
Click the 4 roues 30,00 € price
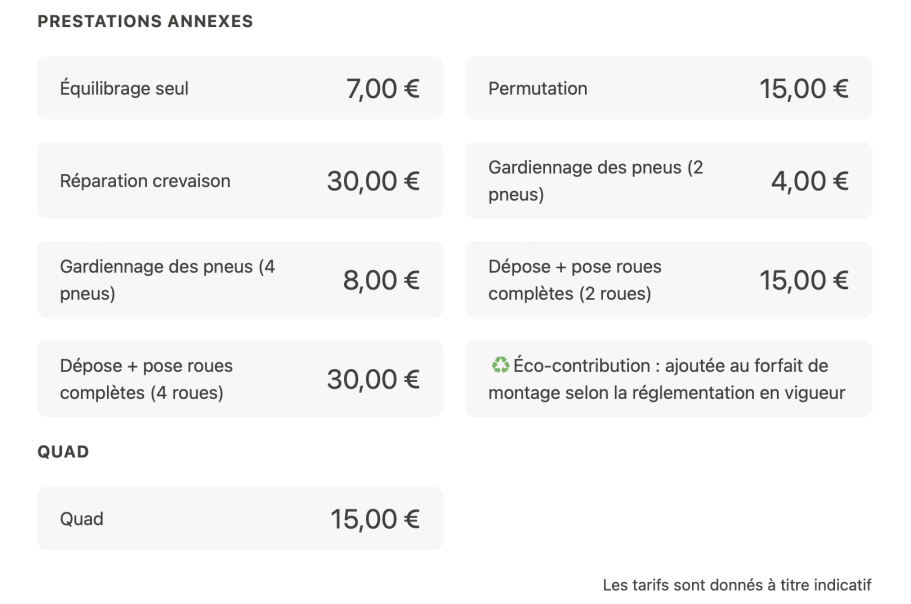(373, 380)
